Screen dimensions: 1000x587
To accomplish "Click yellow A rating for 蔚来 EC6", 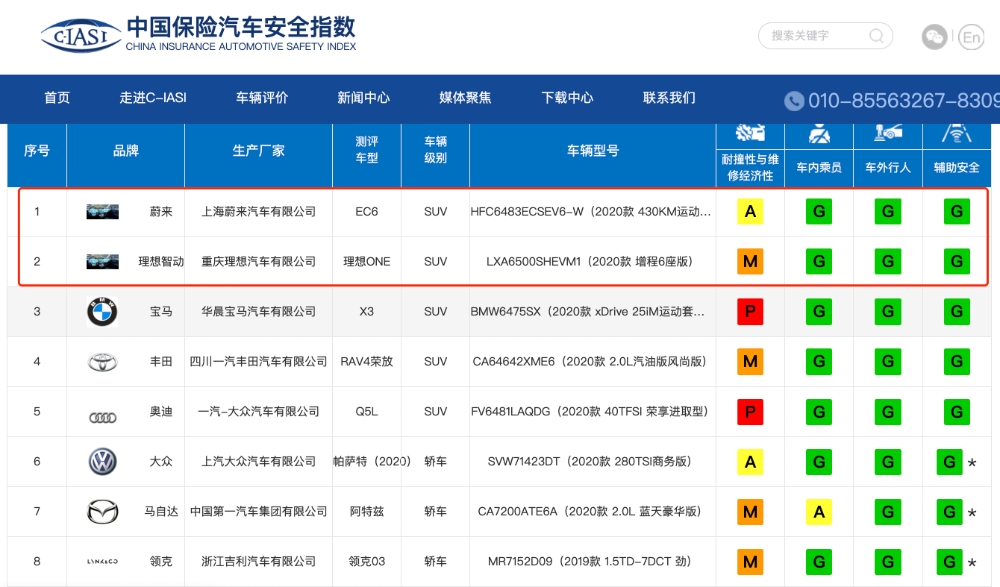I will 750,212.
